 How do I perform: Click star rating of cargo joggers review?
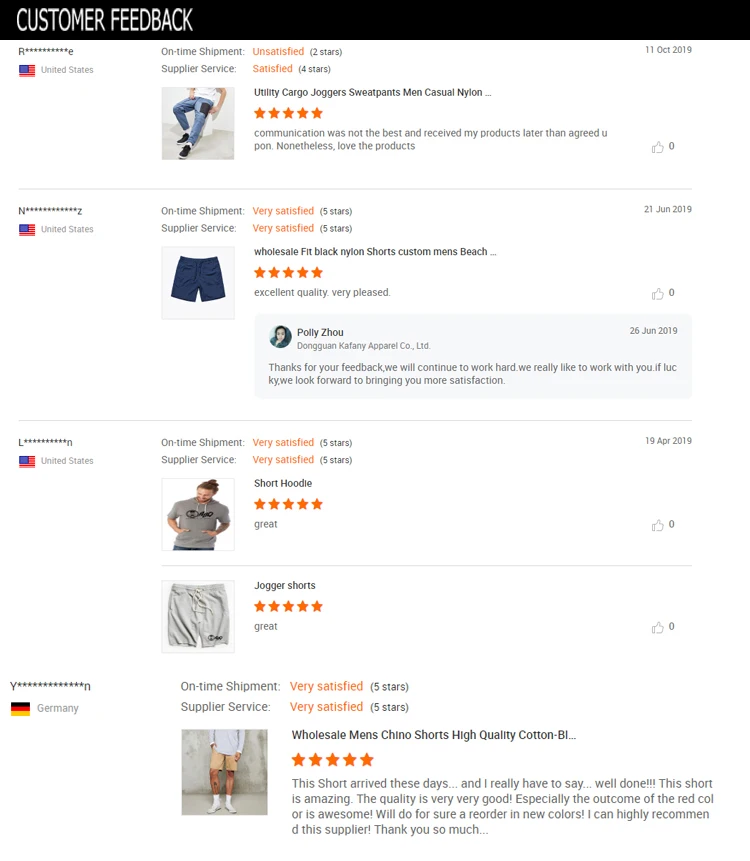[x=288, y=113]
